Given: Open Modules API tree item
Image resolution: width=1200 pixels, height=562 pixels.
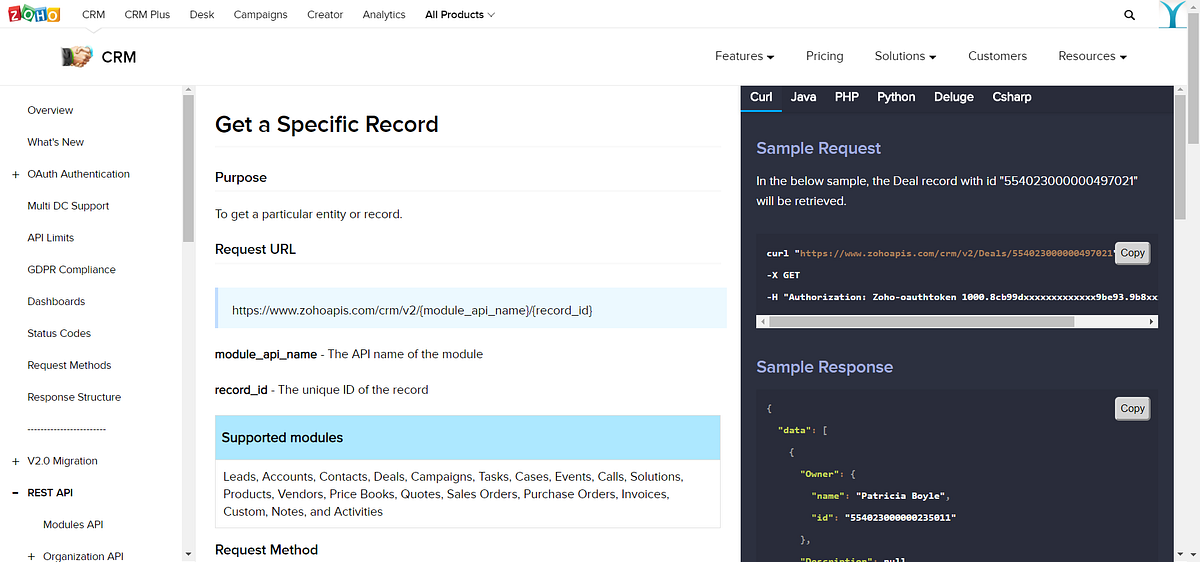Looking at the screenshot, I should tap(73, 525).
